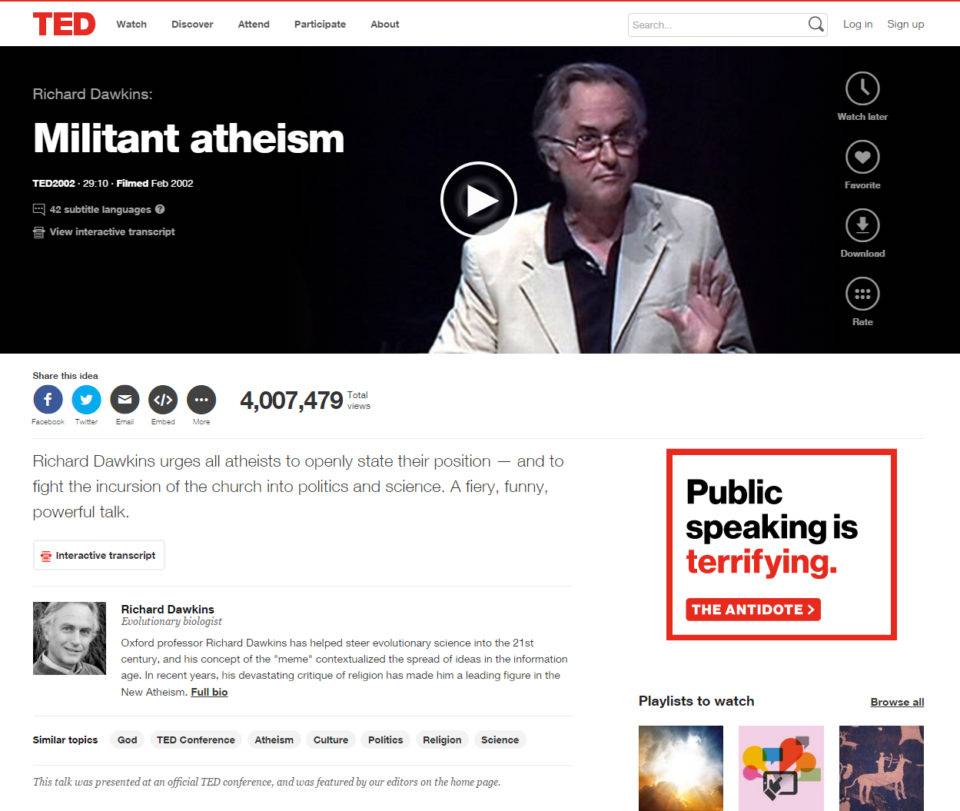This screenshot has height=811, width=960.
Task: Share on Facebook icon
Action: tap(48, 400)
